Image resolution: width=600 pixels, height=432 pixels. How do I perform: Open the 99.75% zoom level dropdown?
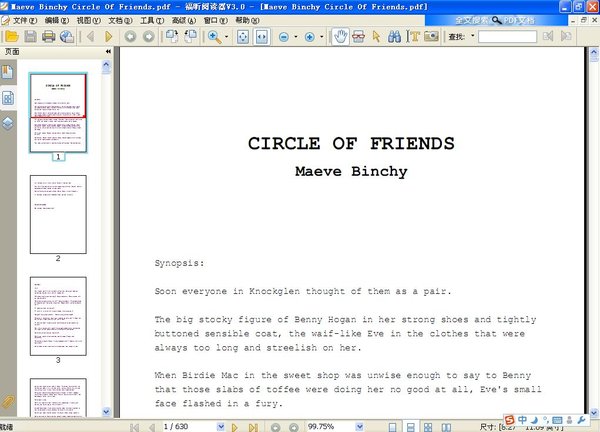[x=359, y=427]
